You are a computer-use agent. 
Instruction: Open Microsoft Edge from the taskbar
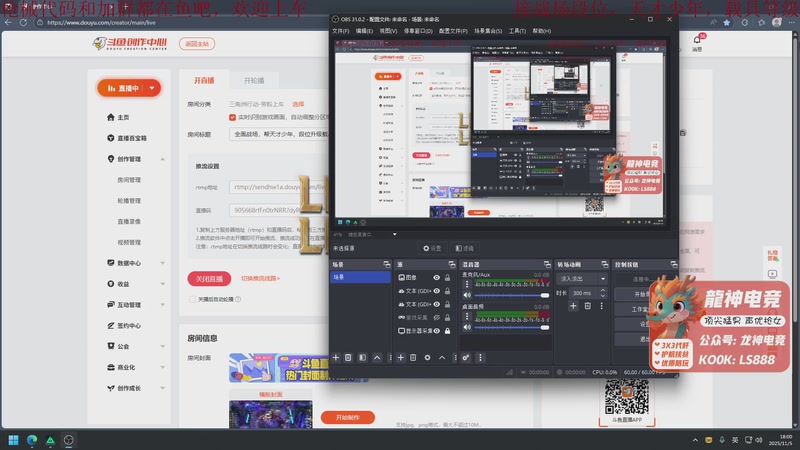pos(32,440)
